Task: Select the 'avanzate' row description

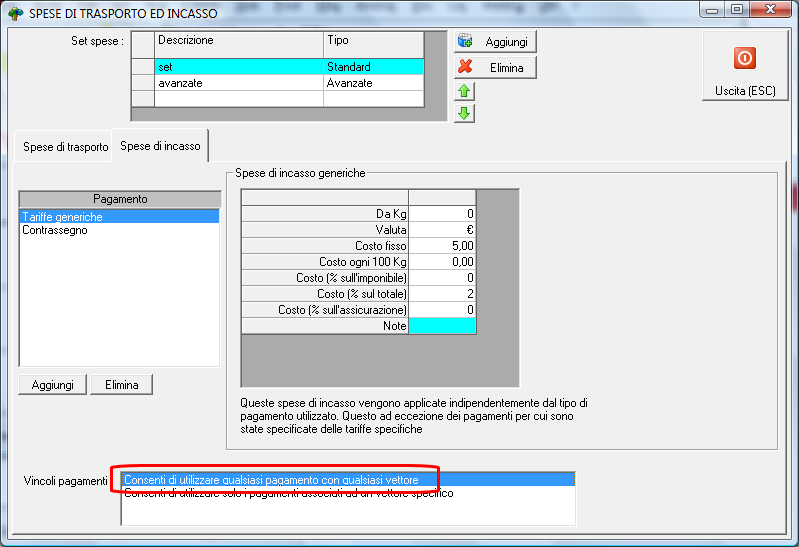Action: click(238, 83)
